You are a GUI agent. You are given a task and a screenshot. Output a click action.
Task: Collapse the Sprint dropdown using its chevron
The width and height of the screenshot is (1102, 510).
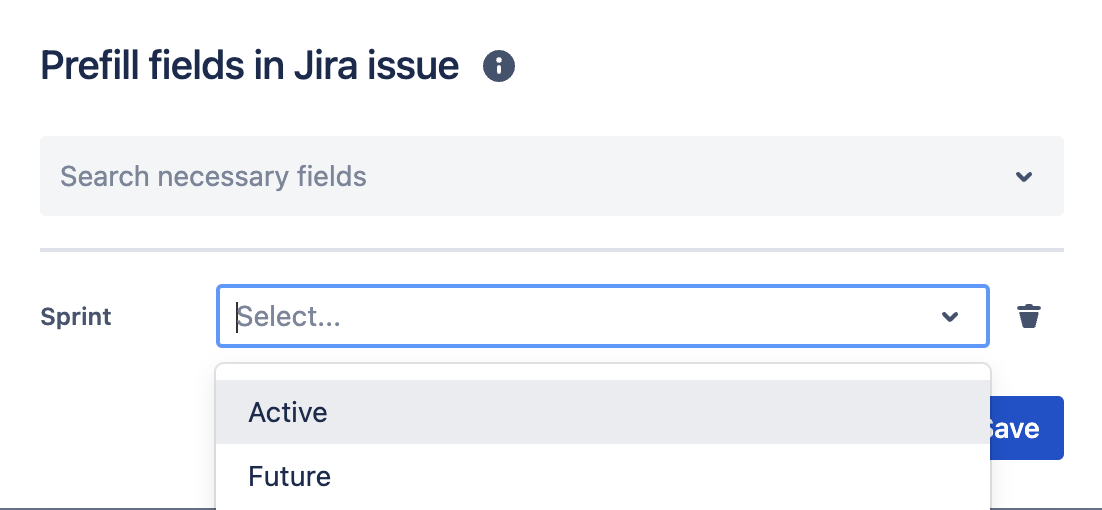950,317
